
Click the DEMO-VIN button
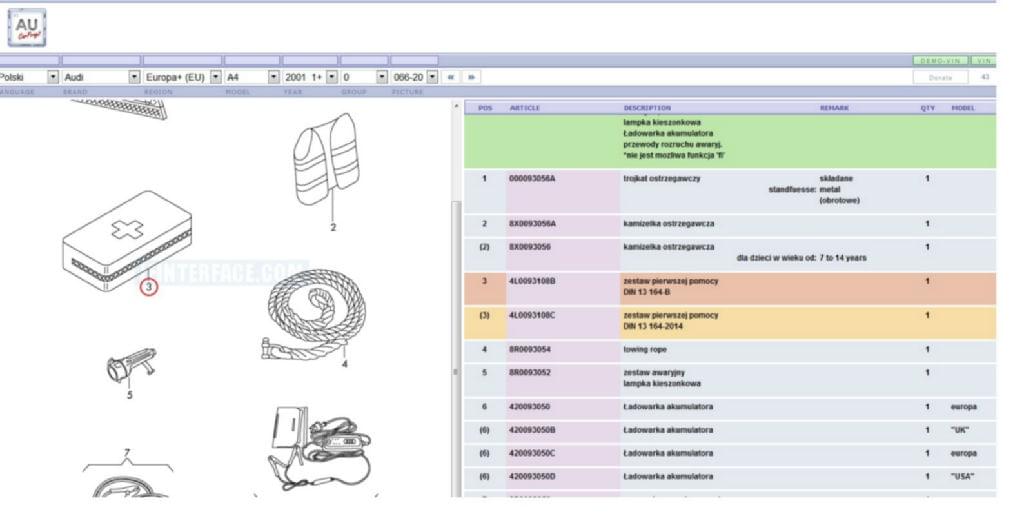tap(940, 61)
